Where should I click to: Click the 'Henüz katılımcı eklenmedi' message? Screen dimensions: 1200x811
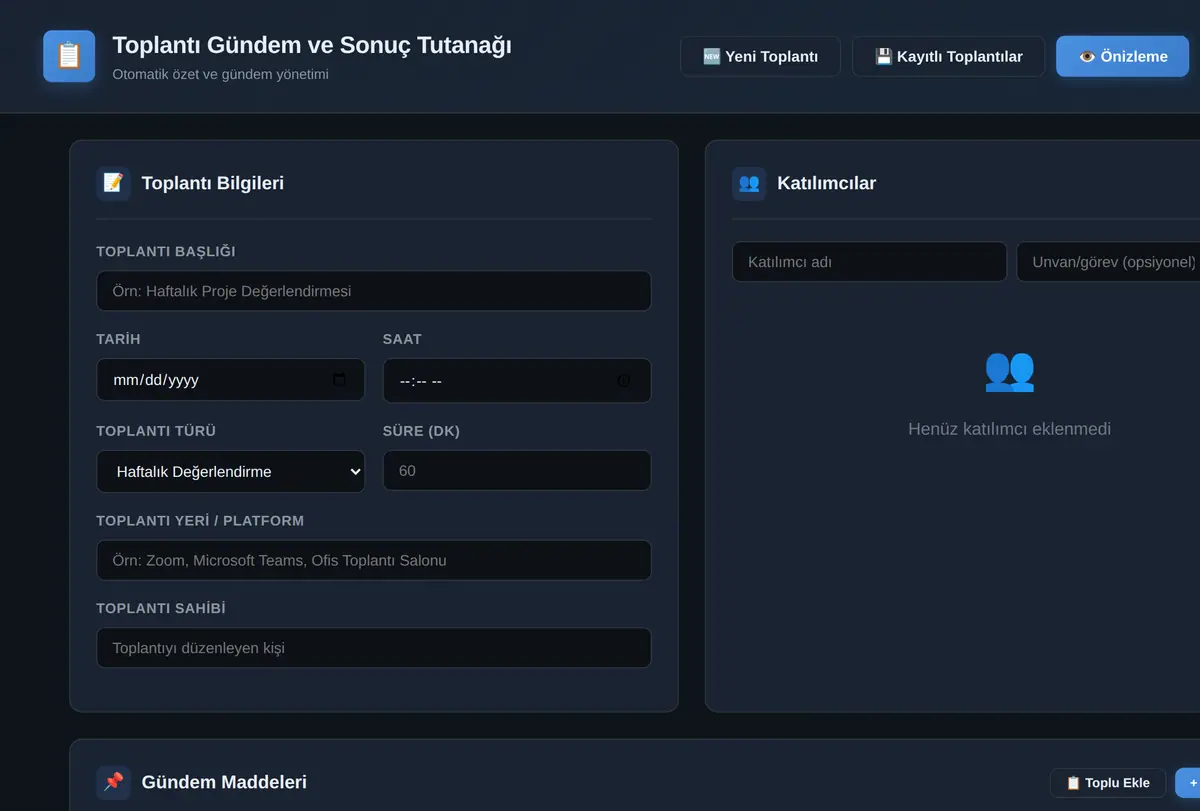1009,429
